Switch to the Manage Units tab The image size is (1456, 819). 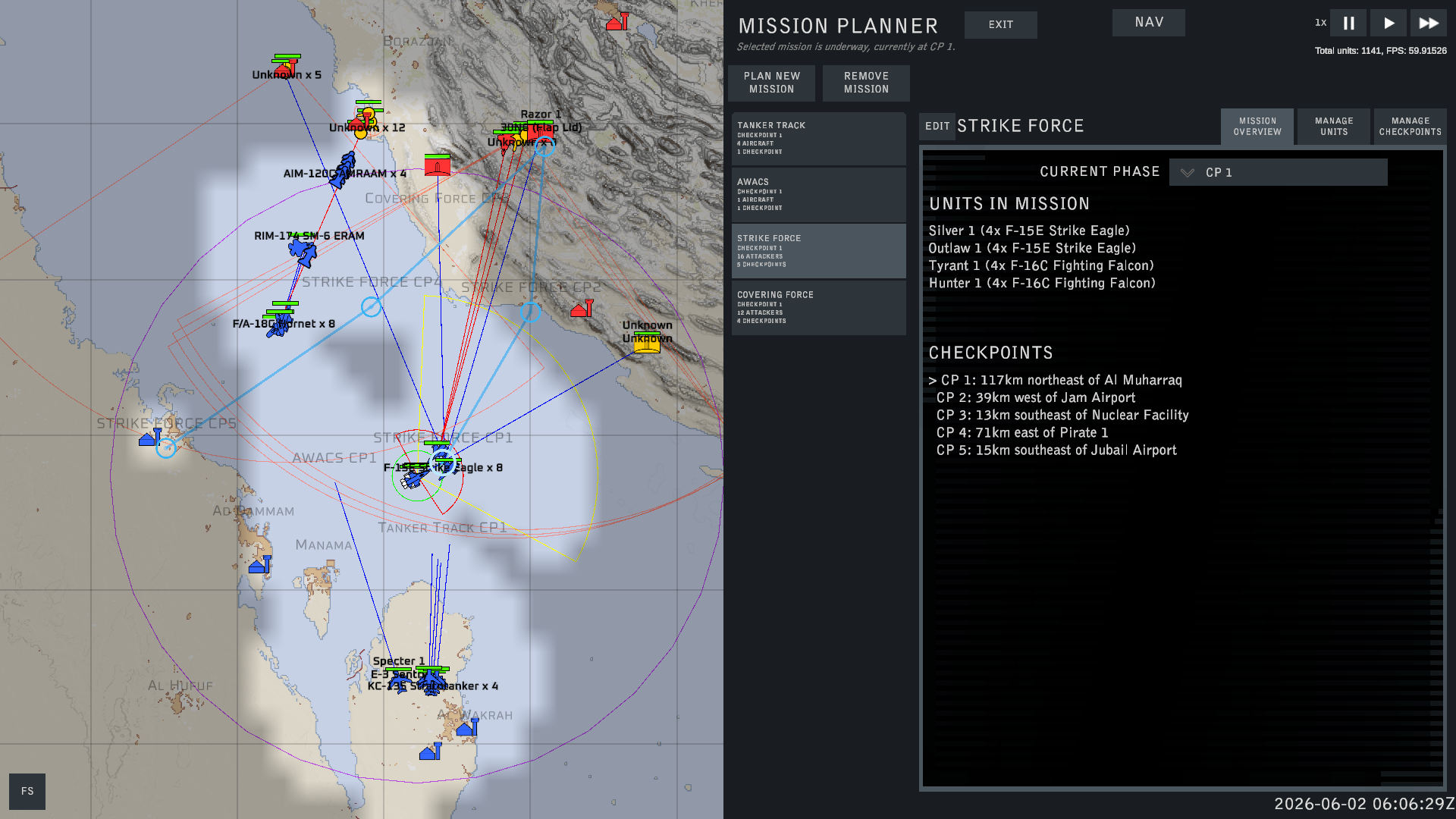[1334, 127]
